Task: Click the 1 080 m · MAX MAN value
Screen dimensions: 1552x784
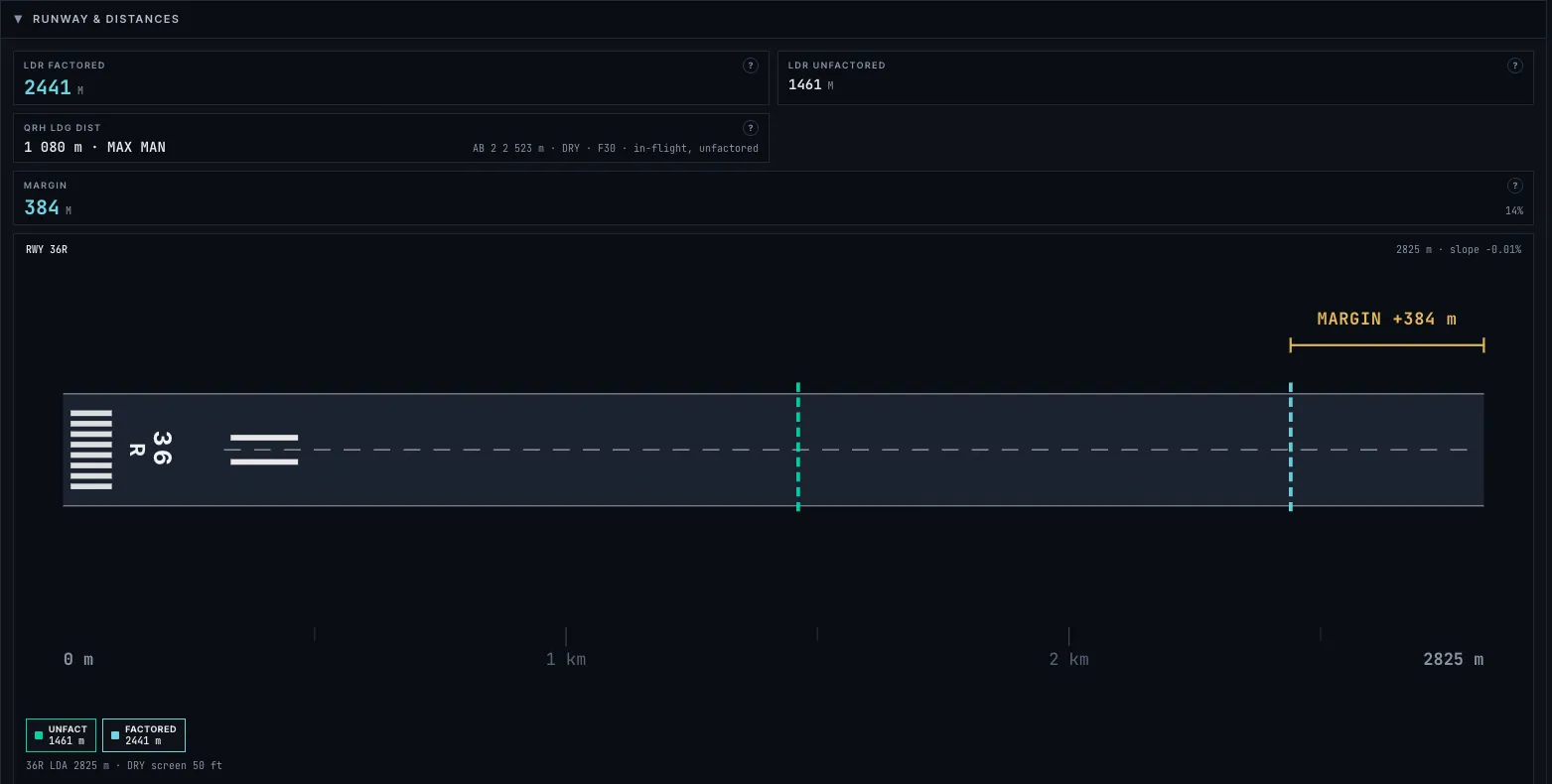Action: pos(95,147)
